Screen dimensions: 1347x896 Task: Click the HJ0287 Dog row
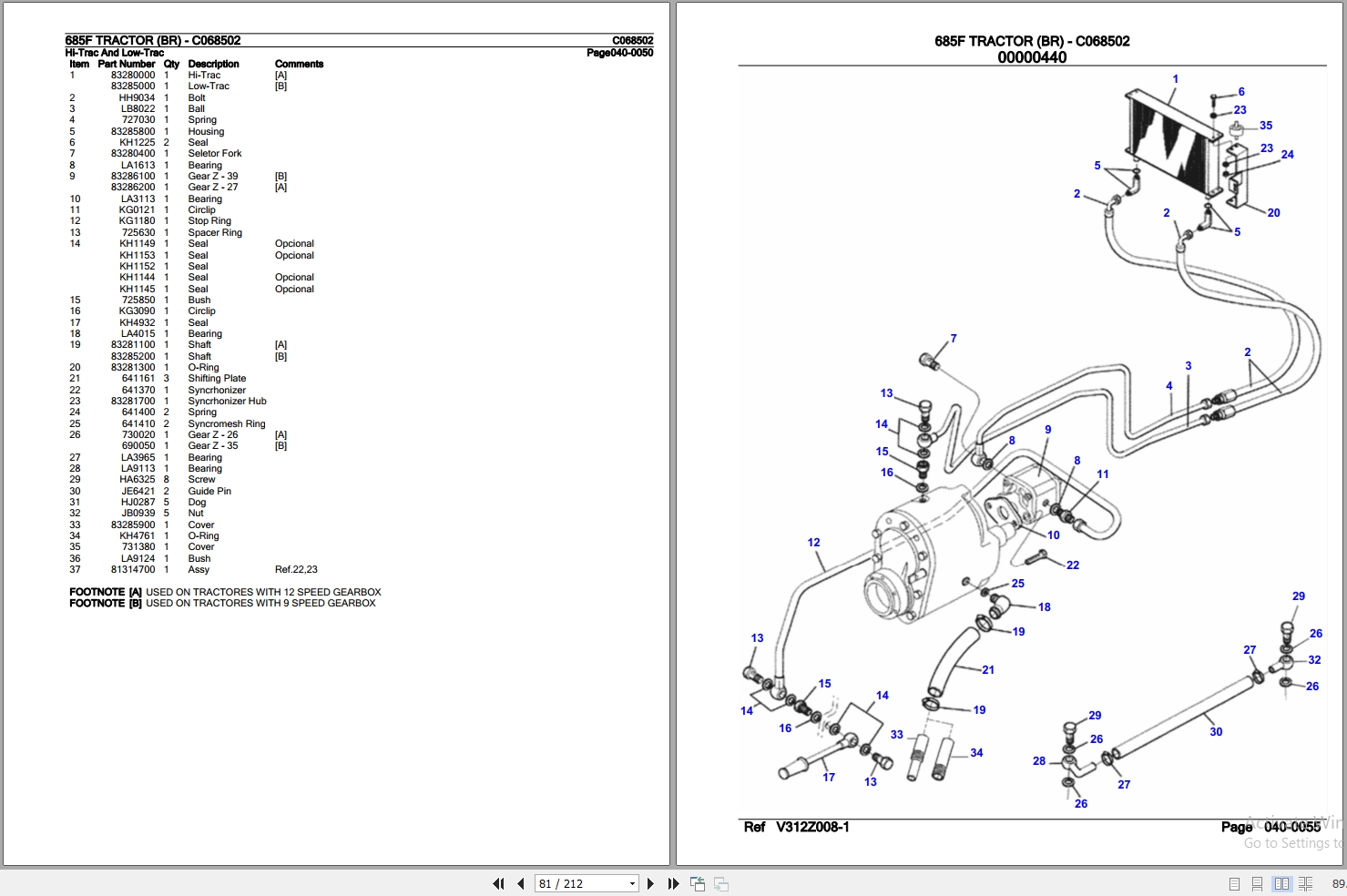pos(138,502)
